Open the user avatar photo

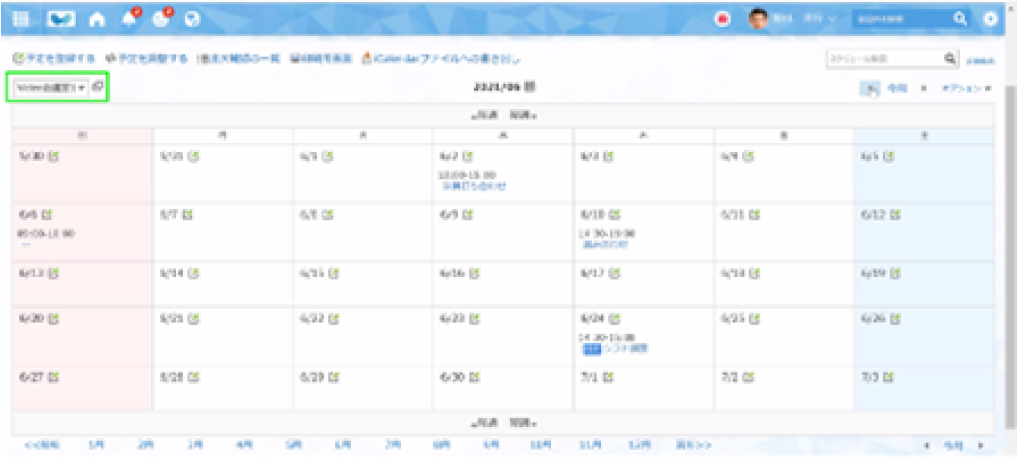(x=758, y=19)
